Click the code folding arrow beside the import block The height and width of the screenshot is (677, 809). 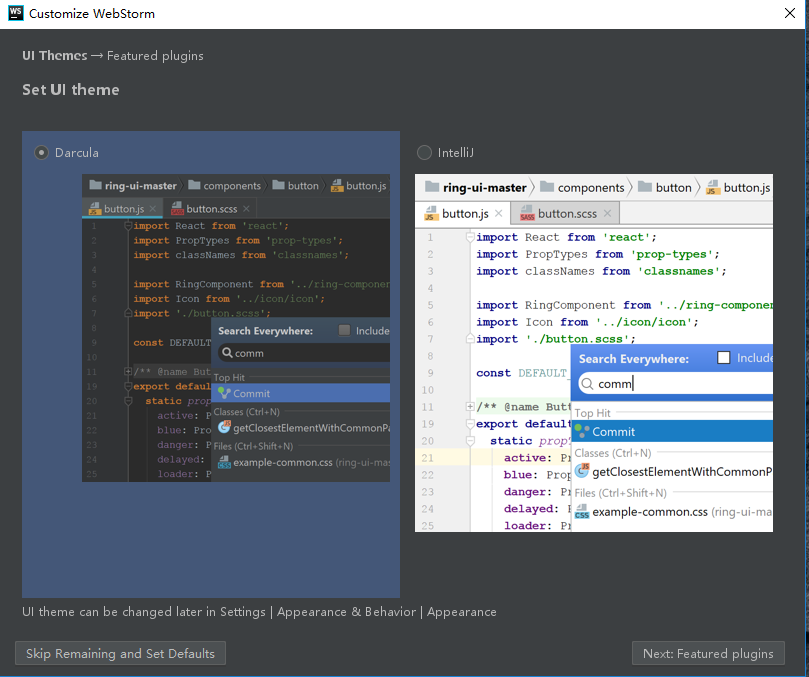click(470, 236)
